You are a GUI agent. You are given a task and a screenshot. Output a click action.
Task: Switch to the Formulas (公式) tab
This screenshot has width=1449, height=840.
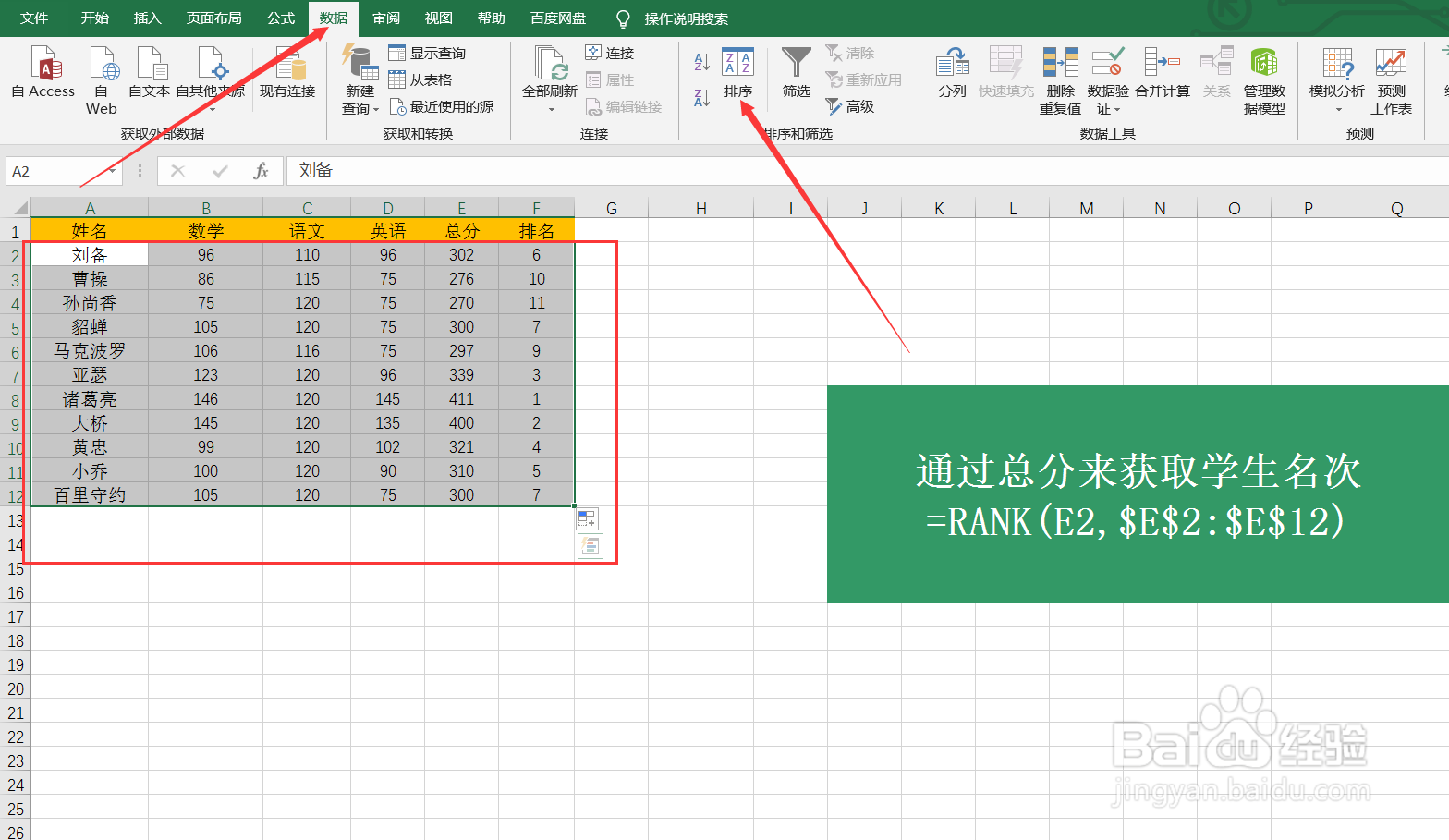[281, 18]
